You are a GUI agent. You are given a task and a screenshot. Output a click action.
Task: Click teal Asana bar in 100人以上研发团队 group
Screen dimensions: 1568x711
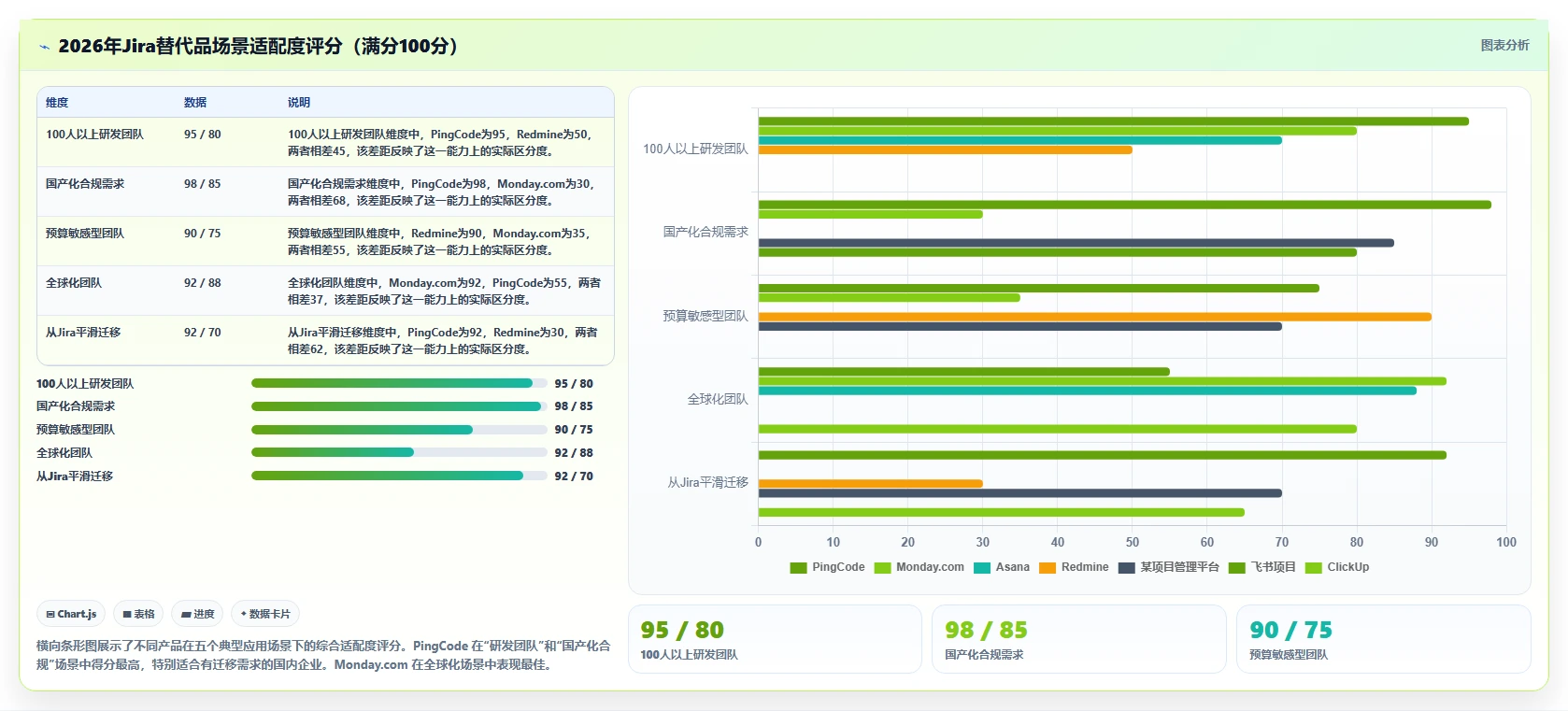tap(1019, 140)
